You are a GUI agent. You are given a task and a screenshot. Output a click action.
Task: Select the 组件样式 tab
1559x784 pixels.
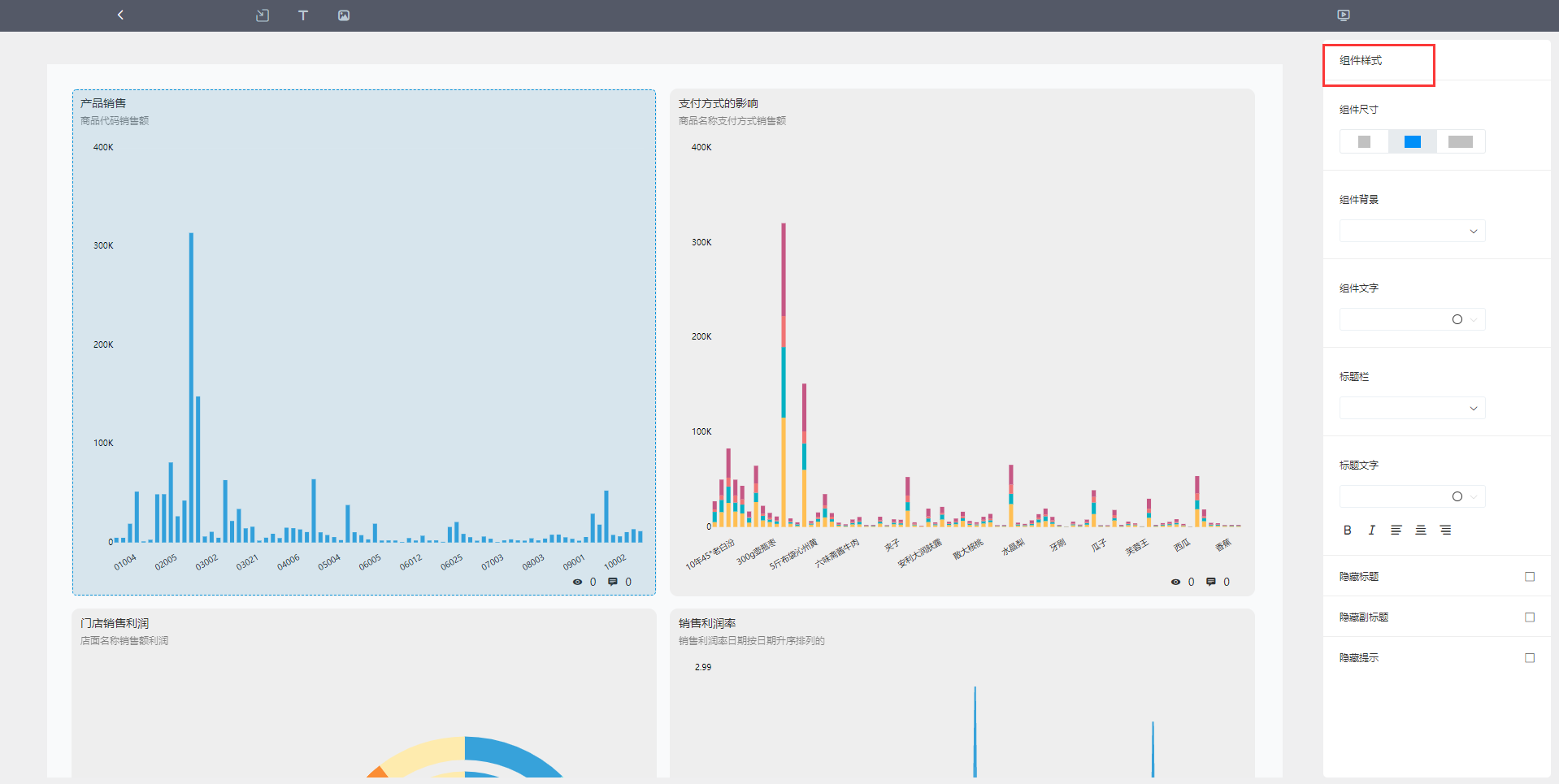[x=1379, y=65]
